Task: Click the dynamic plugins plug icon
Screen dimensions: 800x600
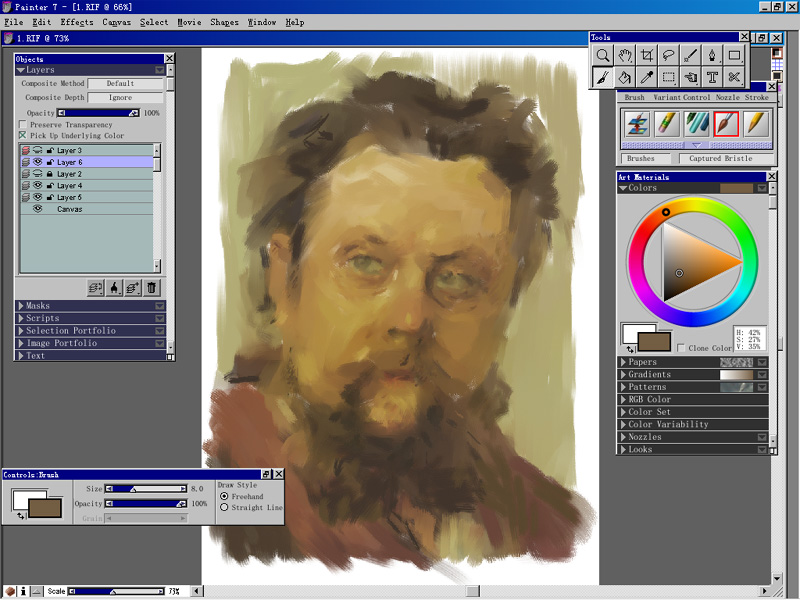Action: [114, 288]
